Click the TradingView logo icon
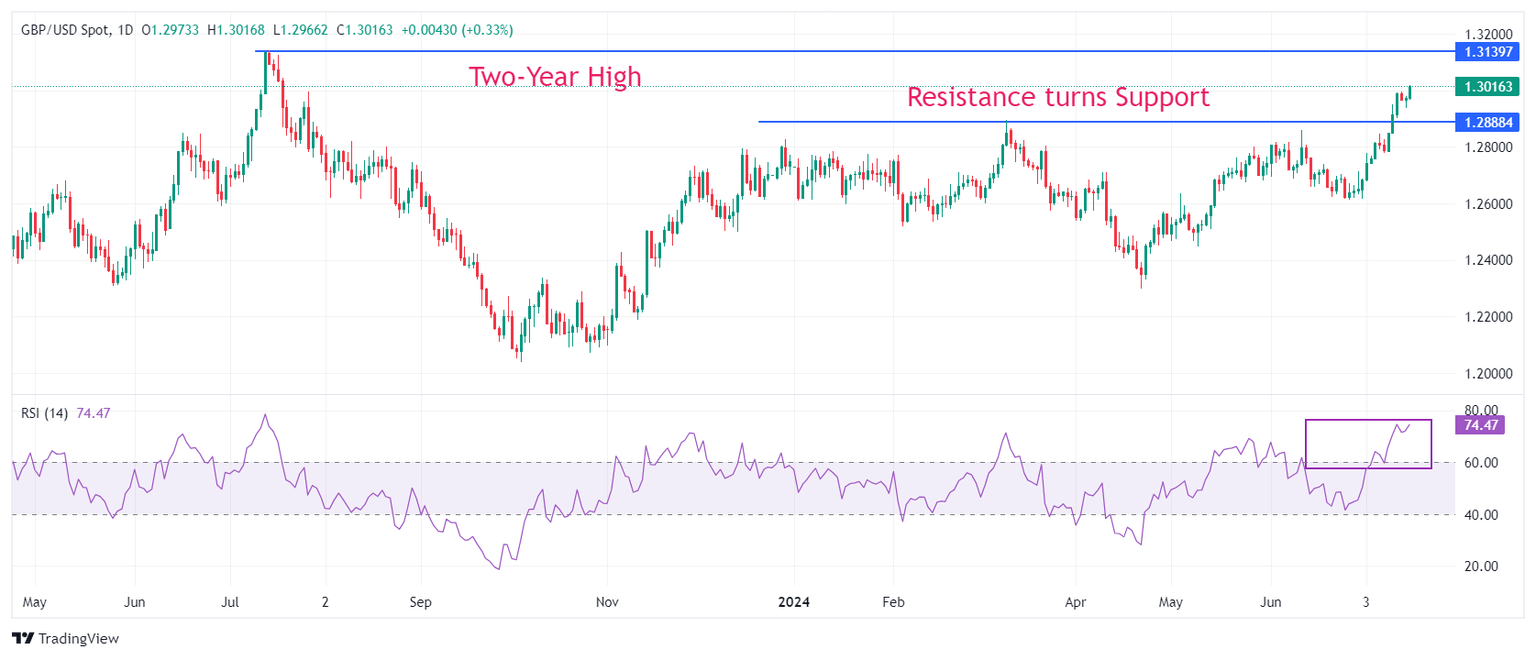The image size is (1536, 658). (22, 638)
